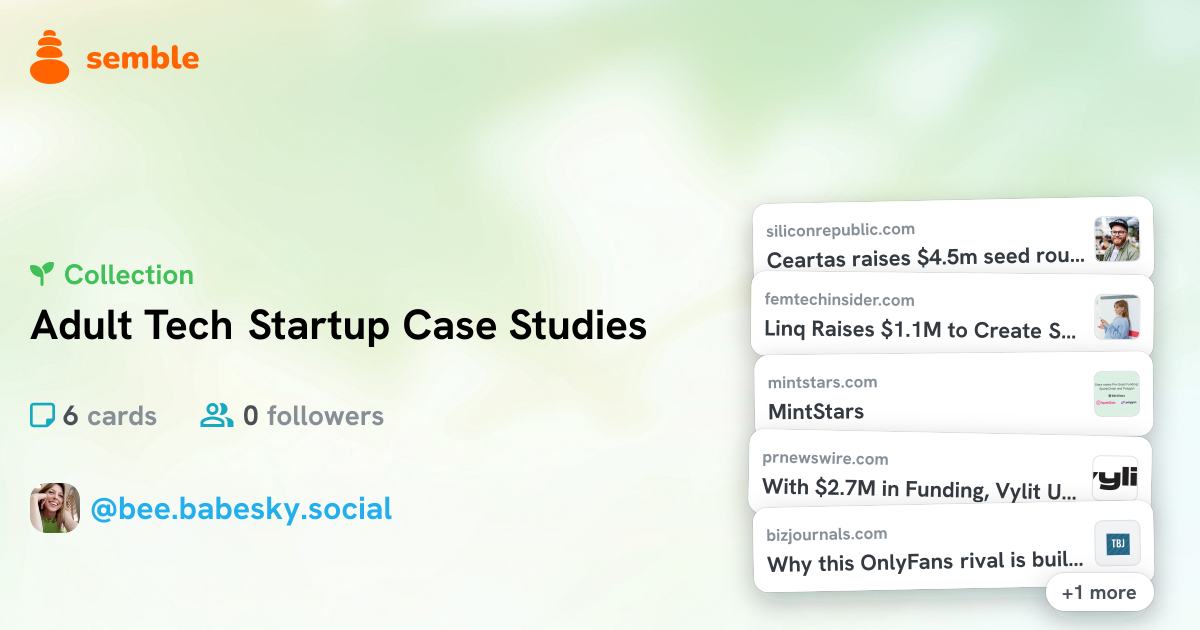1200x630 pixels.
Task: Click the mintstars.com card thumbnail
Action: (1116, 394)
